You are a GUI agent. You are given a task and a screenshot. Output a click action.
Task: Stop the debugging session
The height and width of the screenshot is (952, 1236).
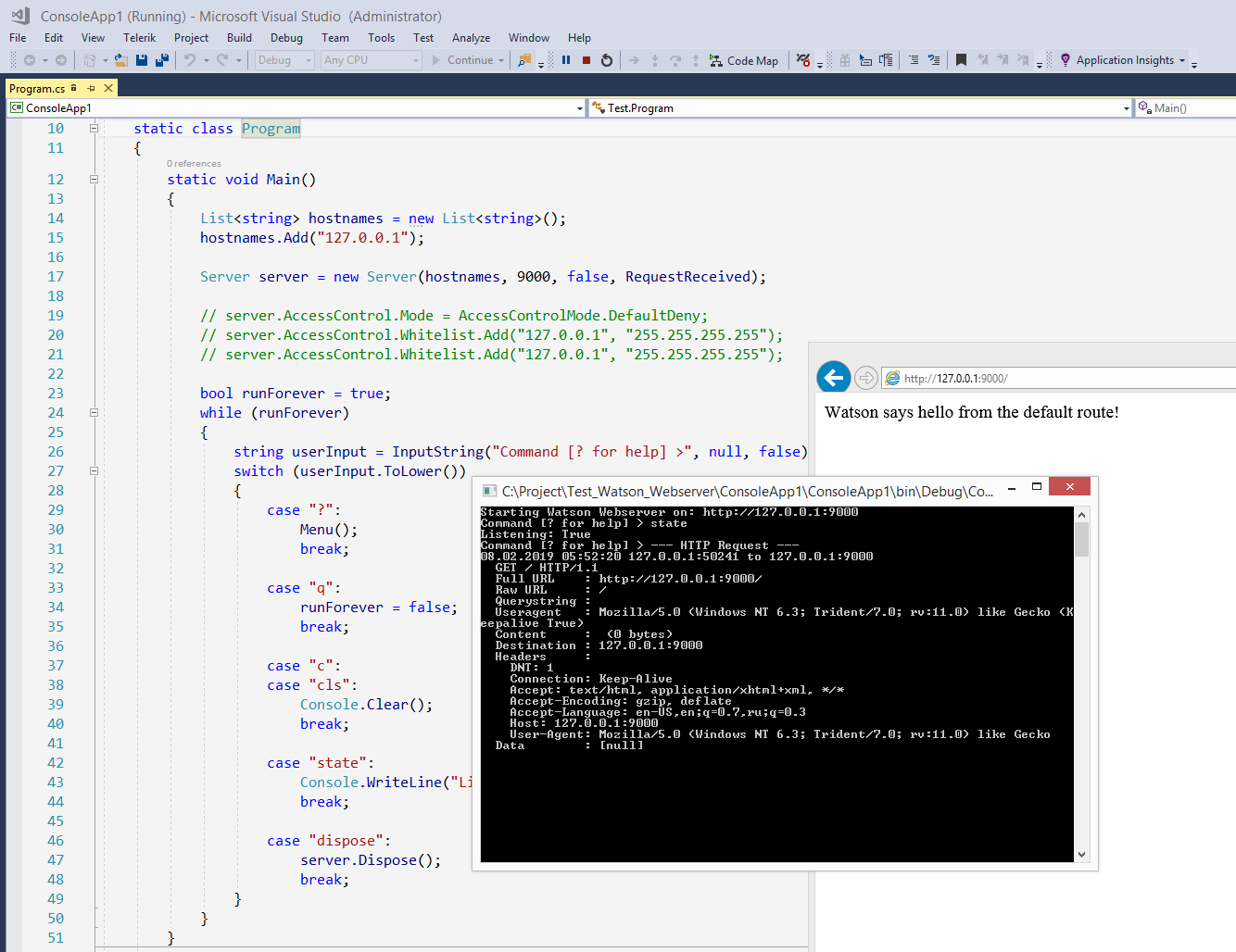[586, 60]
